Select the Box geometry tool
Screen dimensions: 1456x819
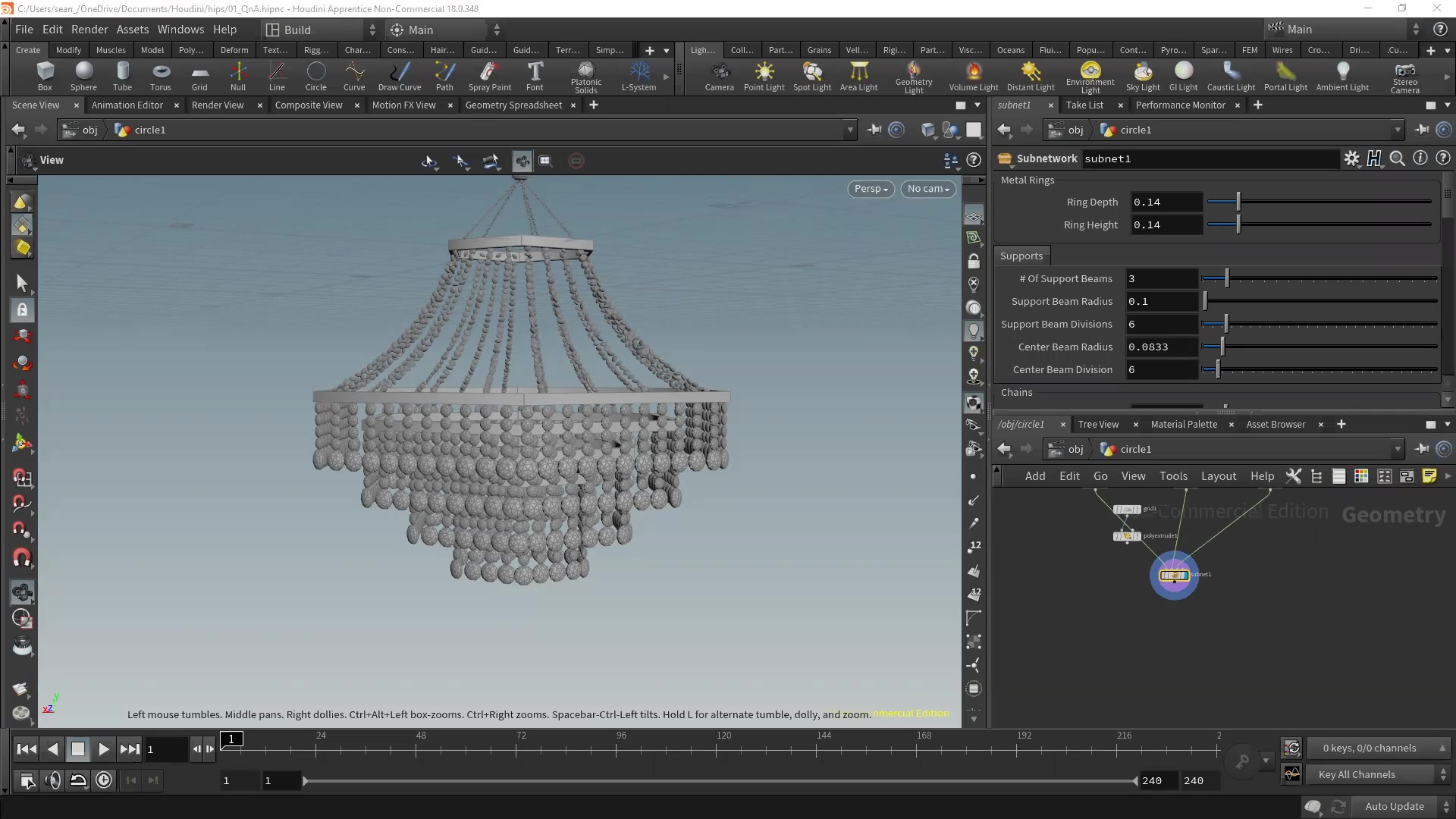pyautogui.click(x=45, y=75)
